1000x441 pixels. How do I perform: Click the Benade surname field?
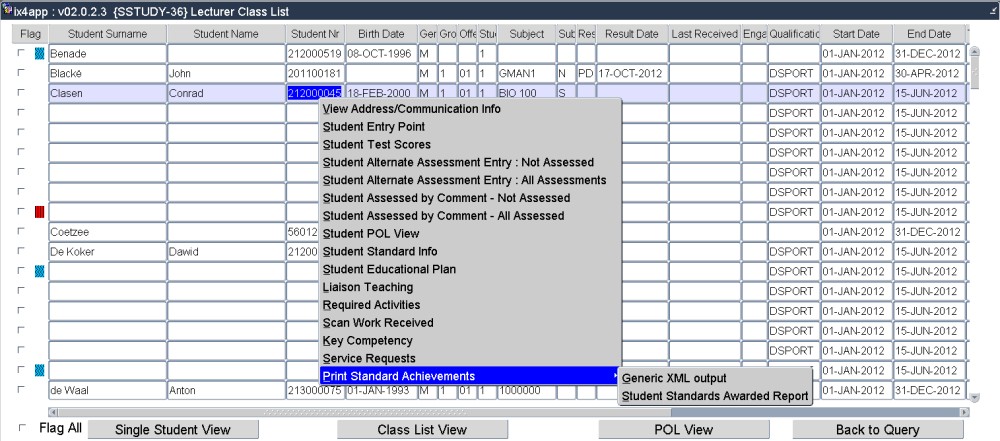107,54
